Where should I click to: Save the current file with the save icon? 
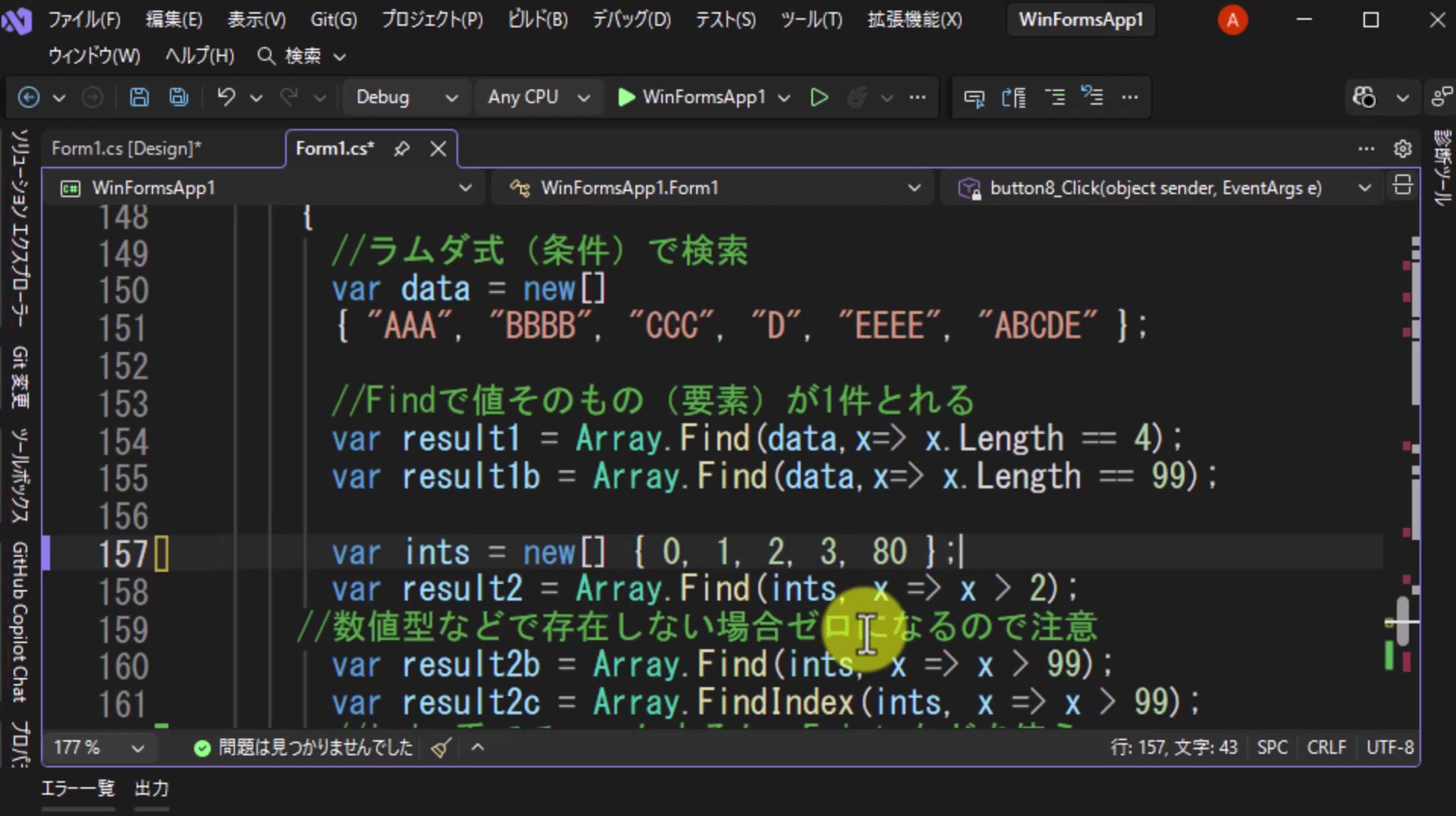139,97
